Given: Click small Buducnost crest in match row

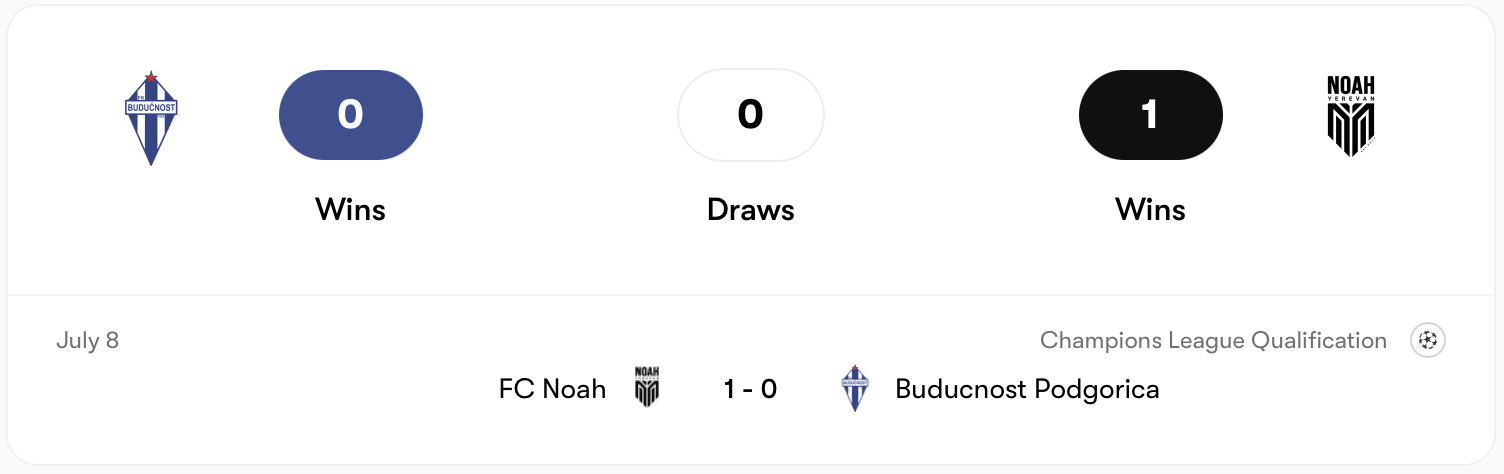Looking at the screenshot, I should (854, 388).
